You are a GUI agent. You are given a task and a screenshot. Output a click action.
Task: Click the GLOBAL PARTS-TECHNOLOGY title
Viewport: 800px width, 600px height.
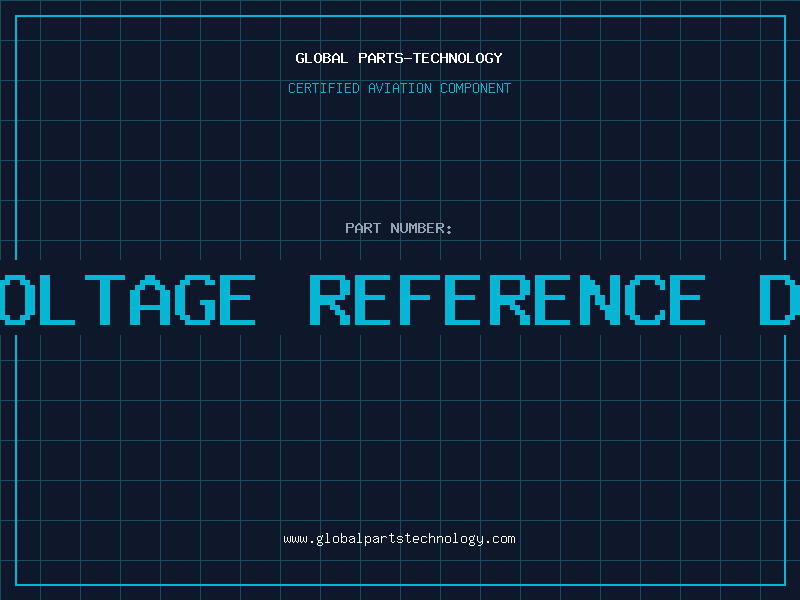pyautogui.click(x=399, y=58)
